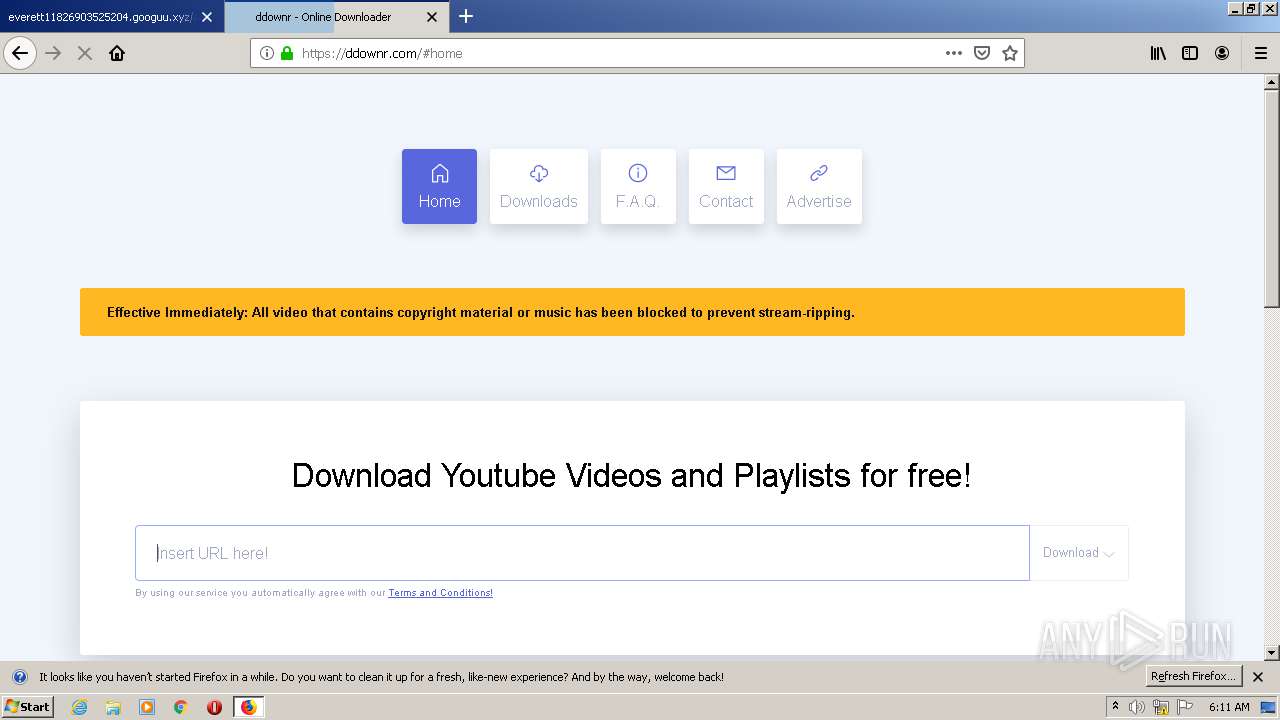Open the Library icon in toolbar

(x=1158, y=53)
